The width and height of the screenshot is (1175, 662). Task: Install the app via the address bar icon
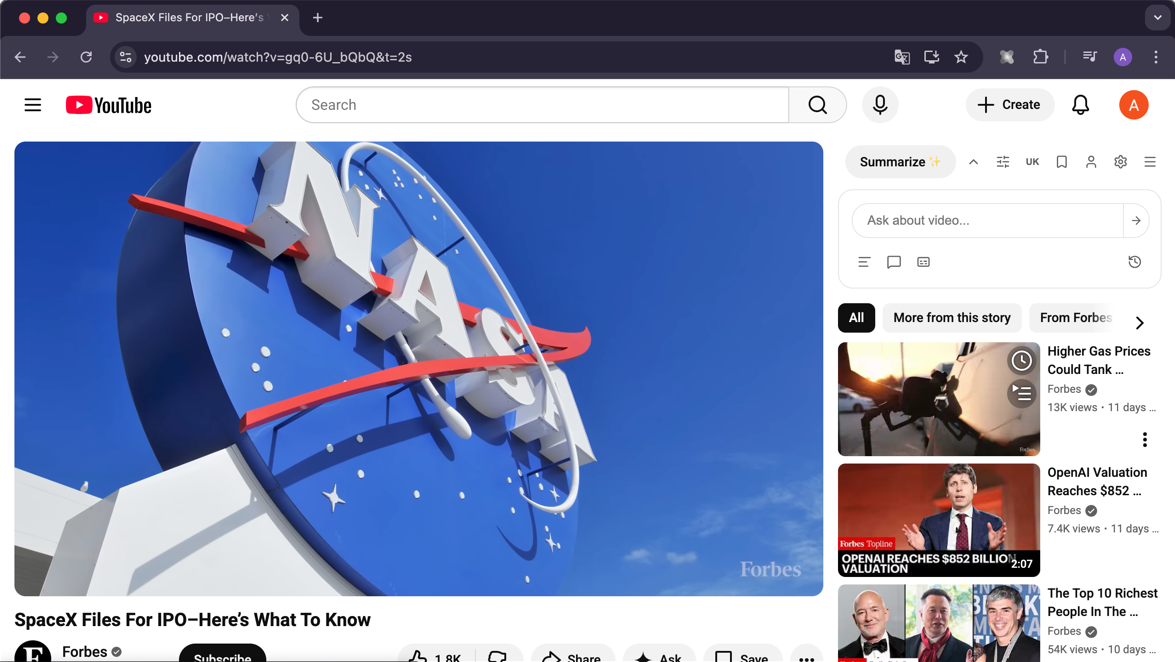931,57
